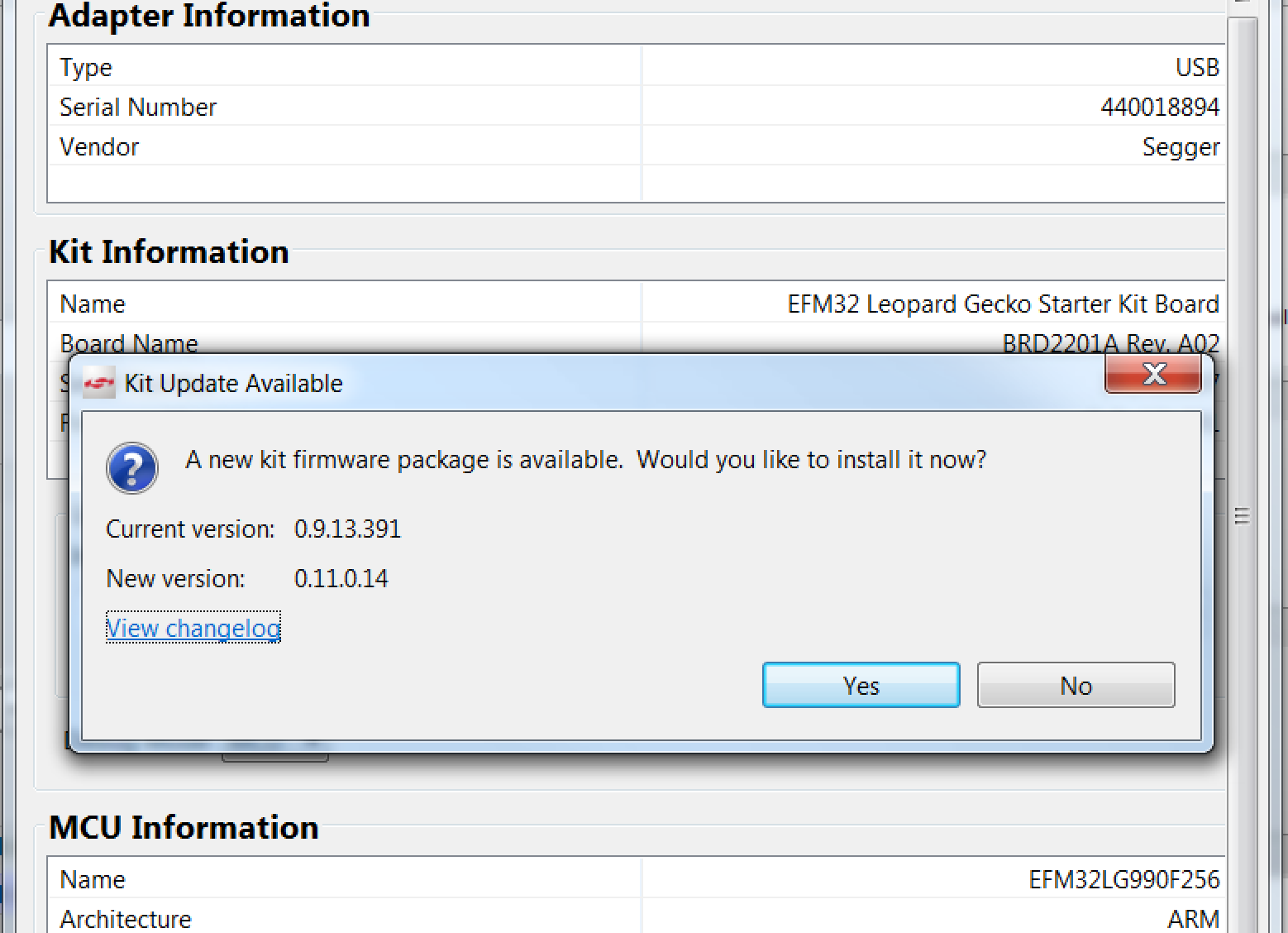
Task: Confirm firmware install with Yes button
Action: tap(861, 685)
